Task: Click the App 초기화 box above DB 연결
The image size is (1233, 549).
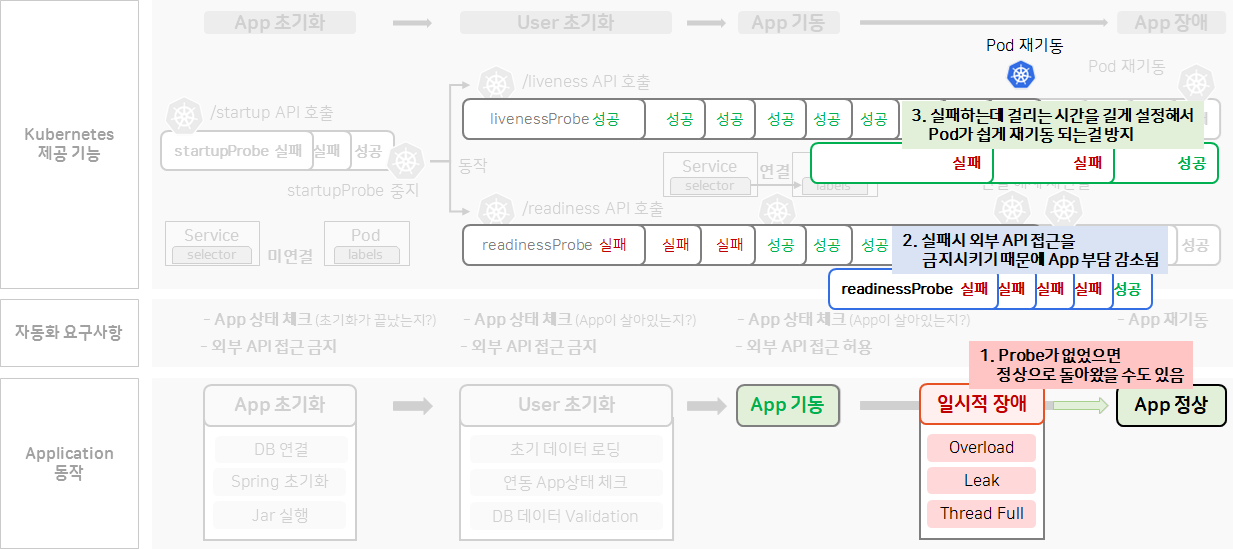Action: pos(280,405)
